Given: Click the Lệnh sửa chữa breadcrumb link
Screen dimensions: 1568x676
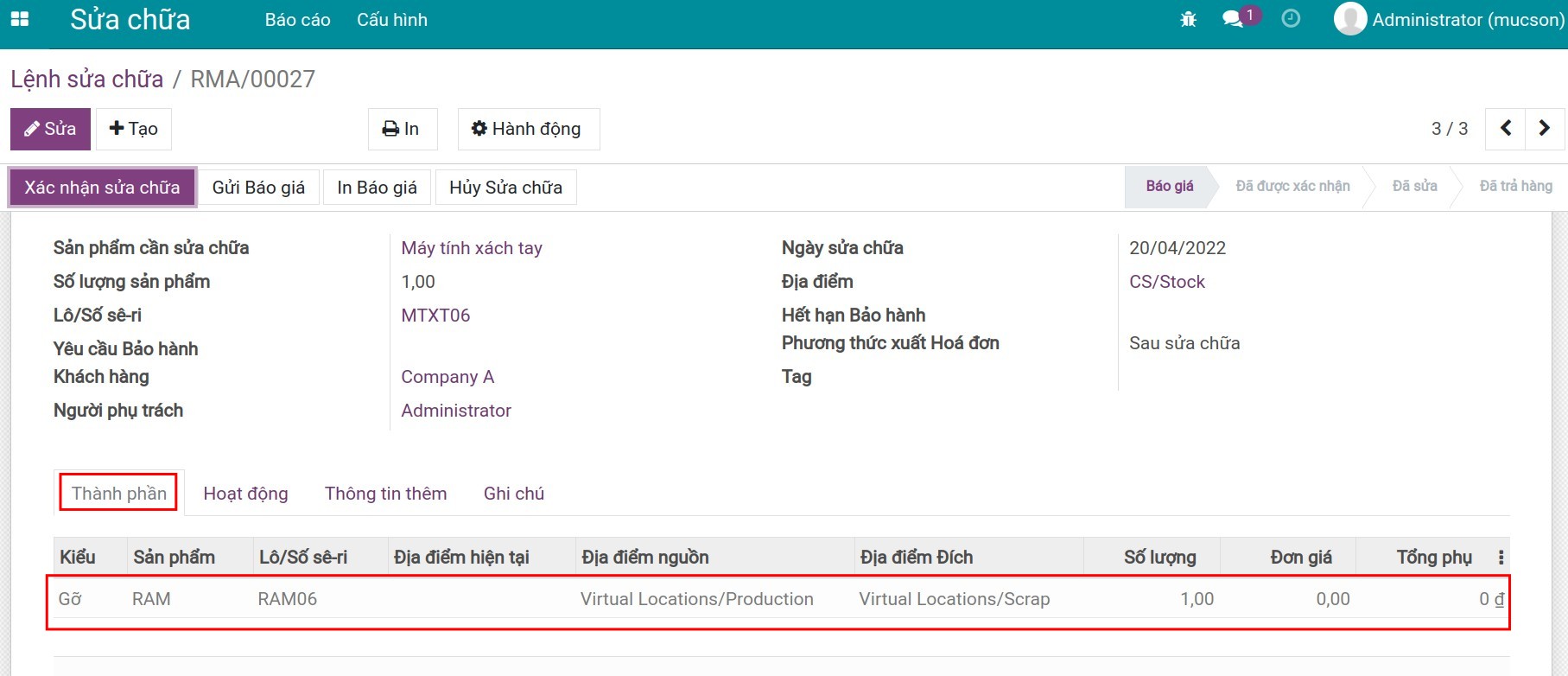Looking at the screenshot, I should [x=86, y=80].
